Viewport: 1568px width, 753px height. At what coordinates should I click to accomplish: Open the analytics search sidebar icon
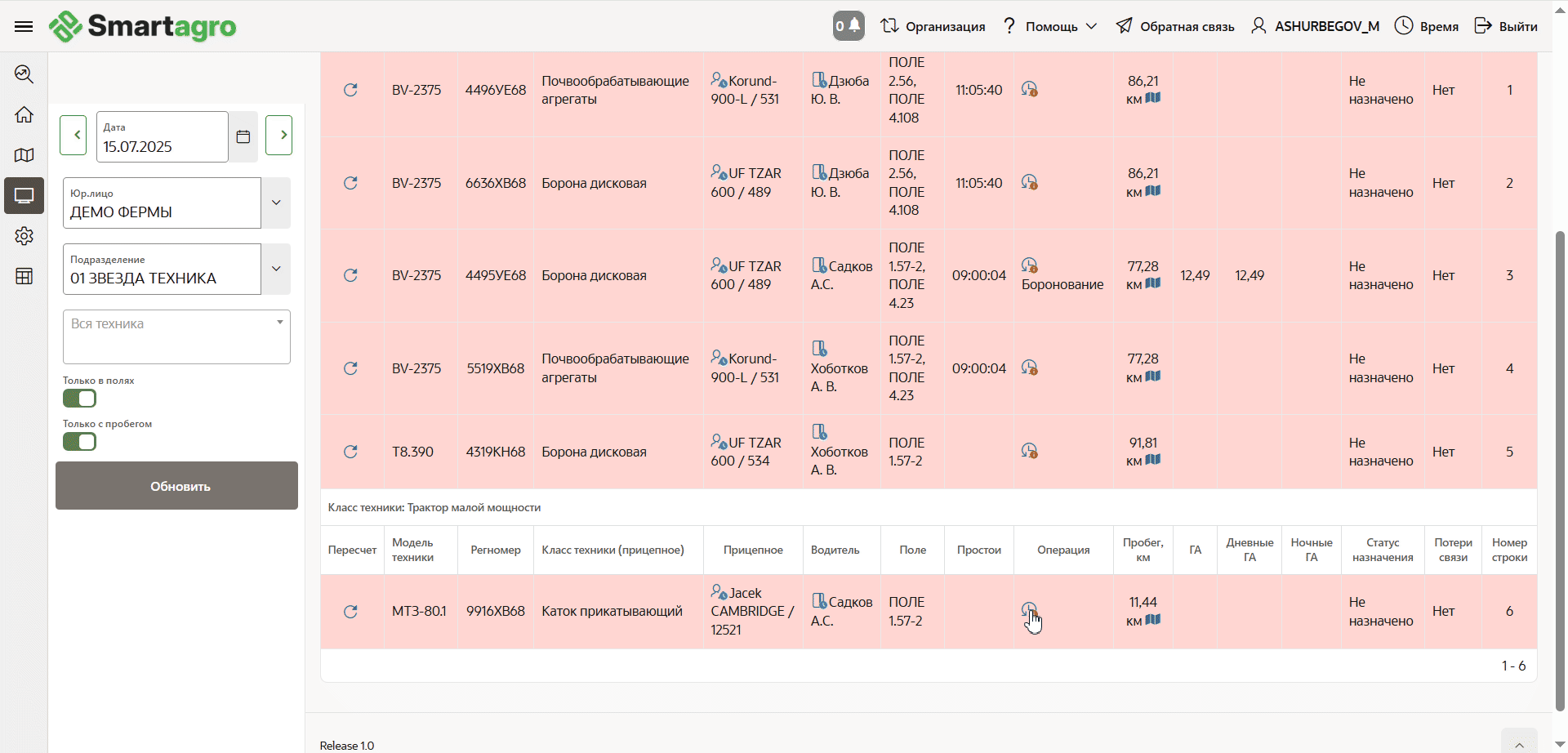click(24, 74)
